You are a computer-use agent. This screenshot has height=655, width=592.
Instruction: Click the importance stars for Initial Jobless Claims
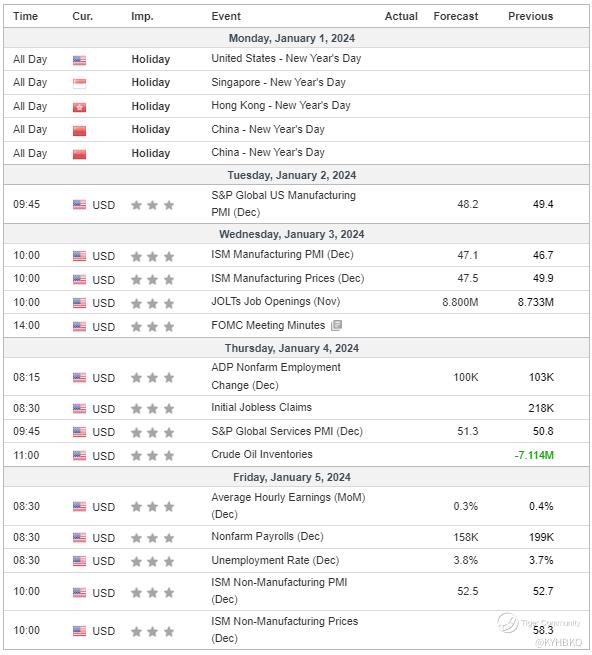pos(152,408)
